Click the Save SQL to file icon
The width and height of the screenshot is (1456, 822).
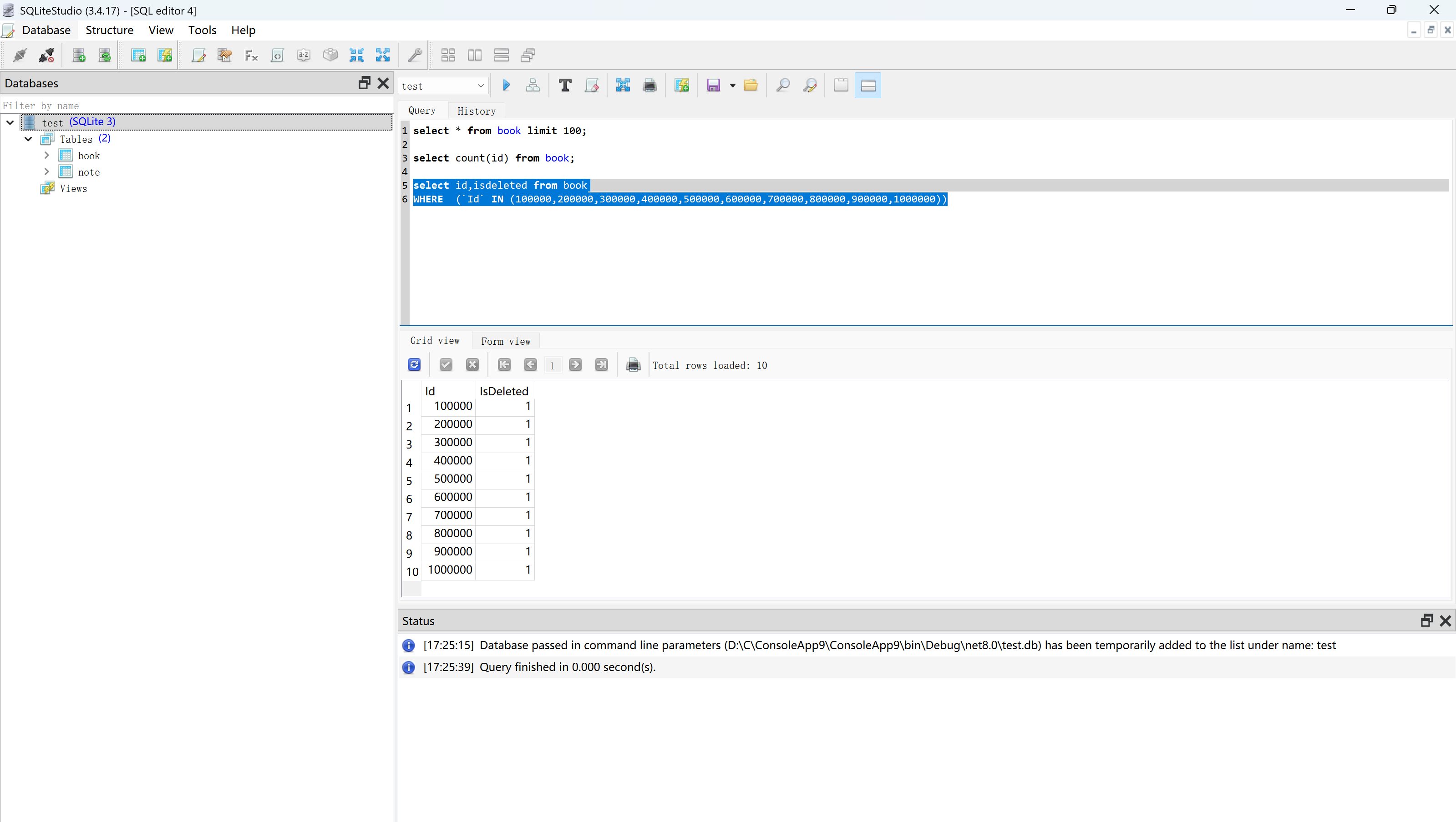(x=713, y=86)
